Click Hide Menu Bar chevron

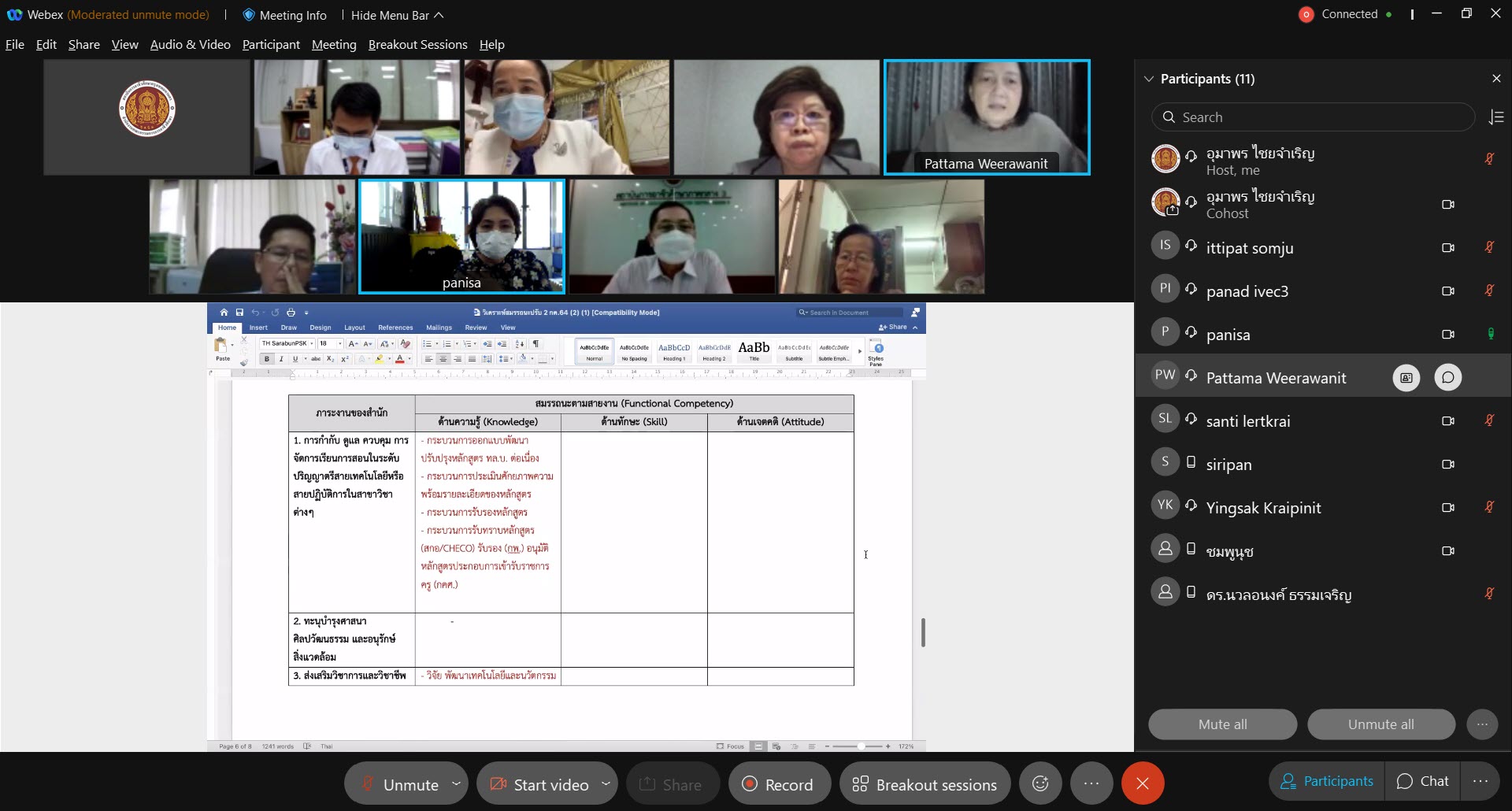[x=439, y=15]
